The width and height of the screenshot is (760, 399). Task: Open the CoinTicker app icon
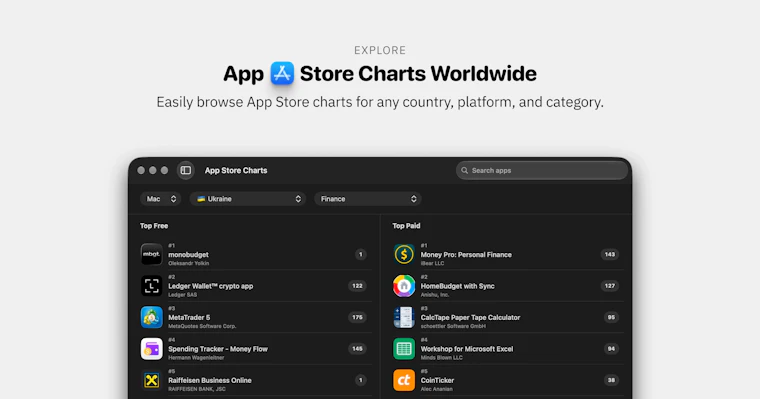404,380
